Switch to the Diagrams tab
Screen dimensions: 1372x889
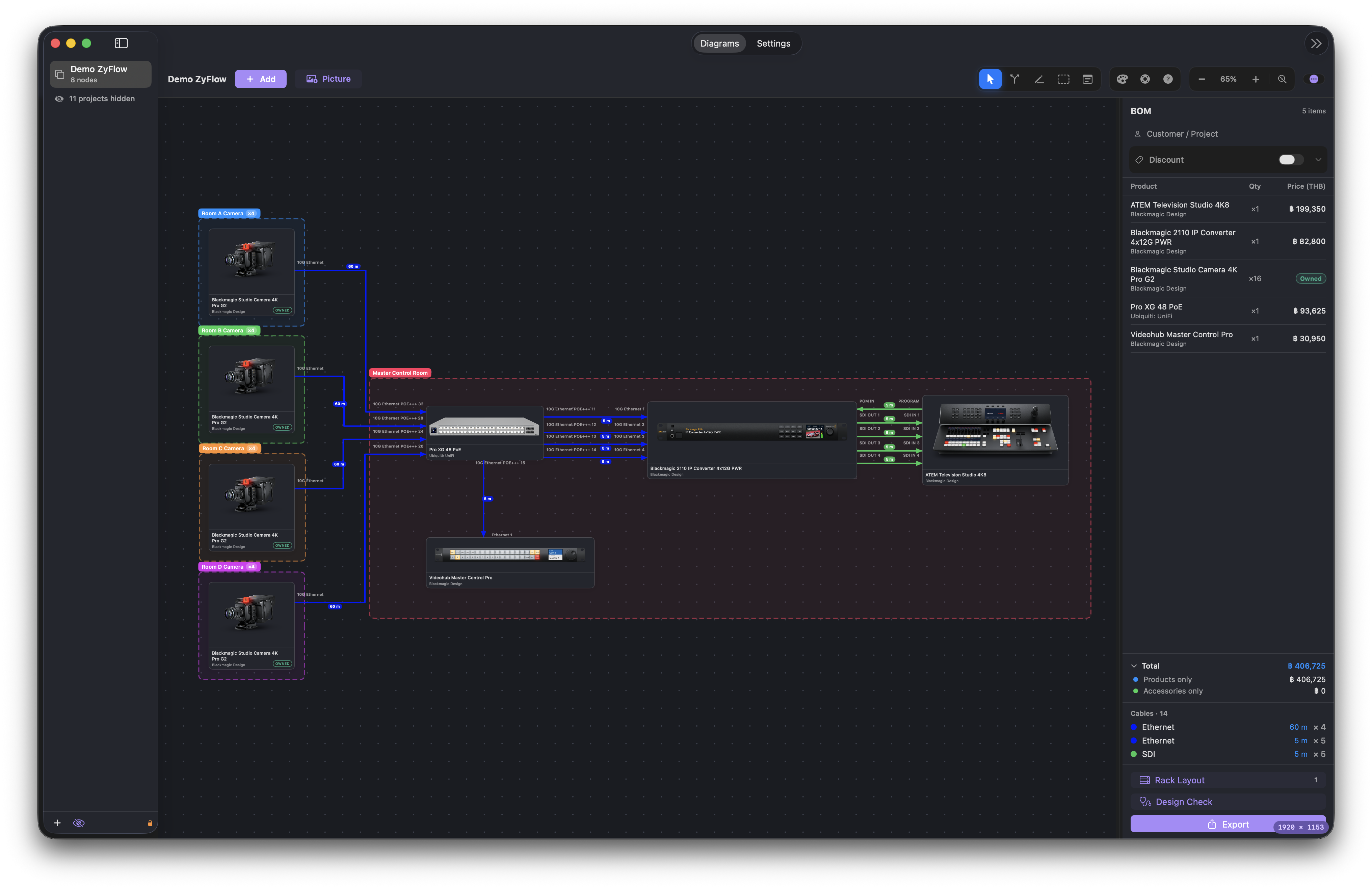[719, 43]
